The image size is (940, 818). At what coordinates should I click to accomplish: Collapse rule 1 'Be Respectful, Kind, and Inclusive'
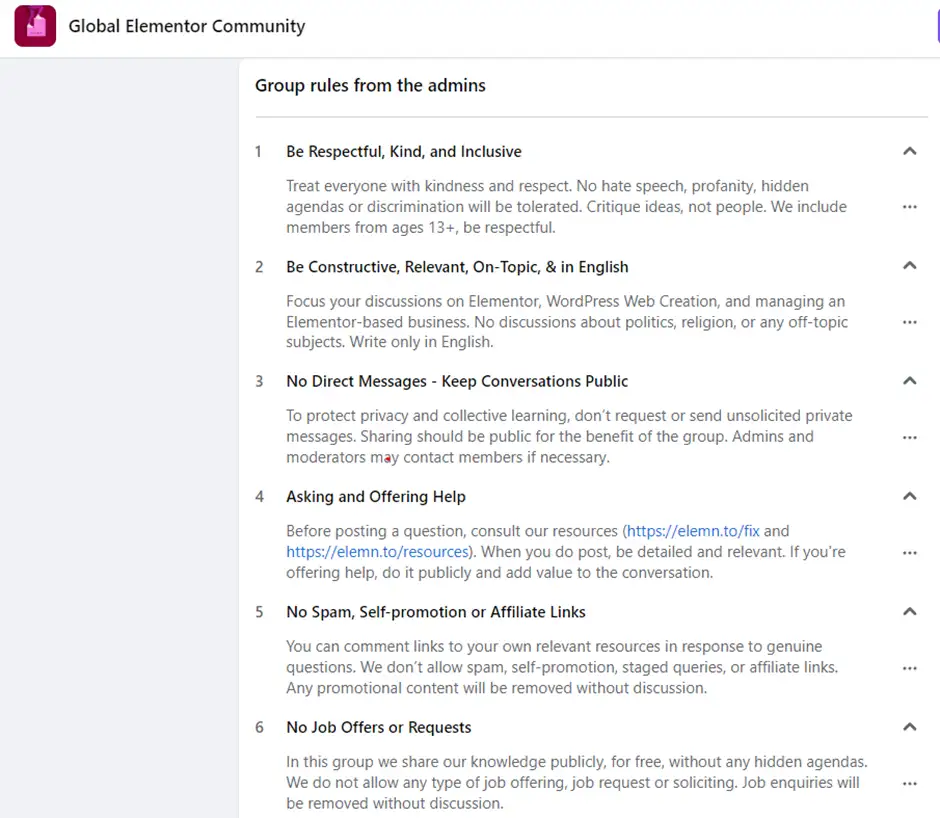910,150
